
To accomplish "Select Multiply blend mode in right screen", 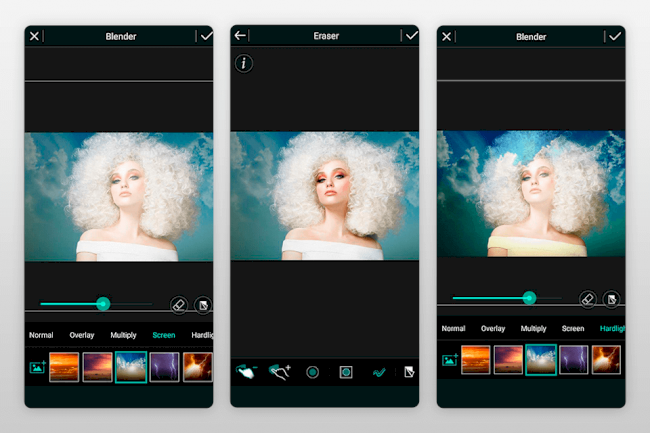I will pos(534,329).
